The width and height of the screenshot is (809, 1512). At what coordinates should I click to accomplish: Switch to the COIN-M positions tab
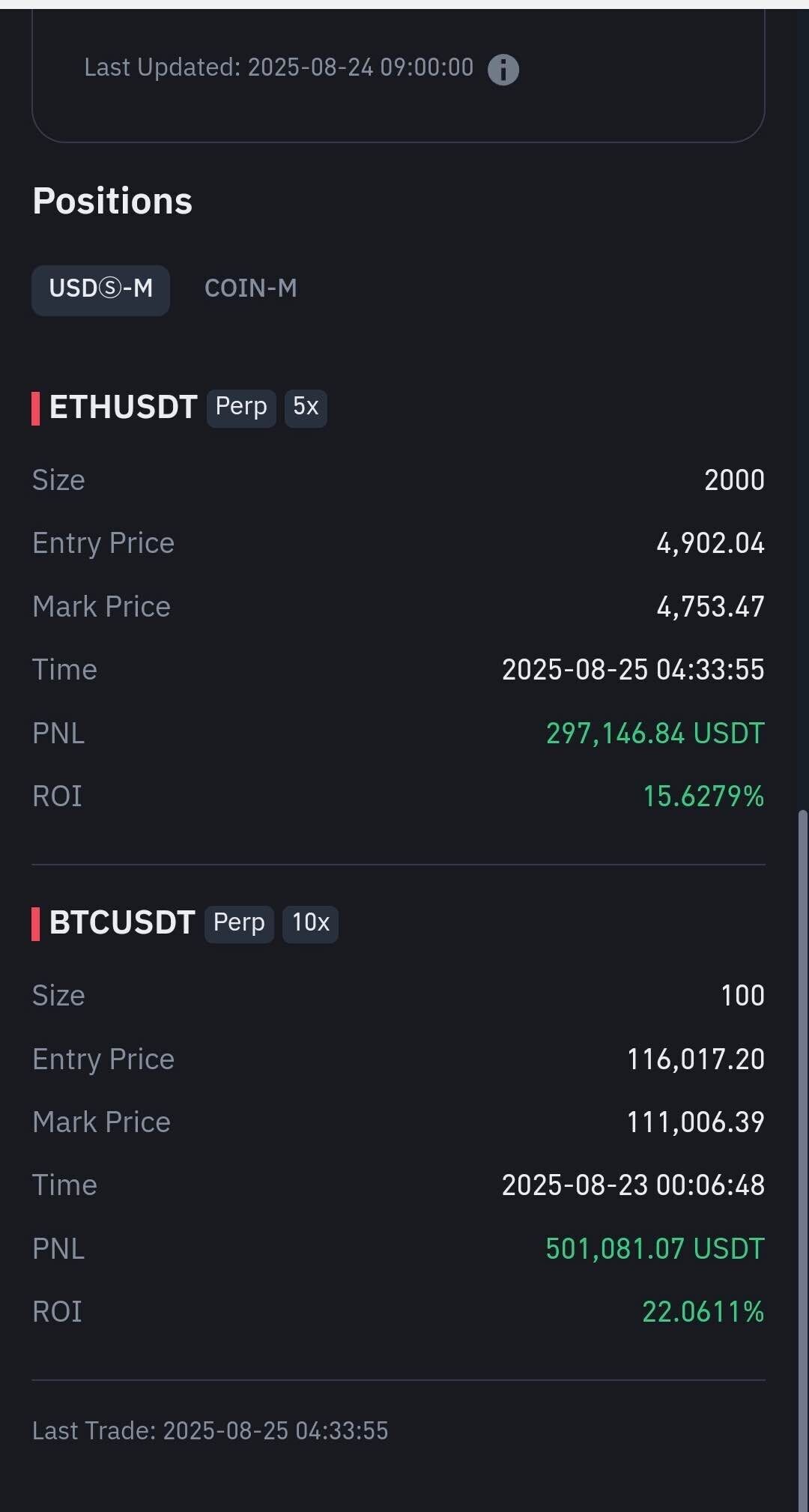coord(250,288)
